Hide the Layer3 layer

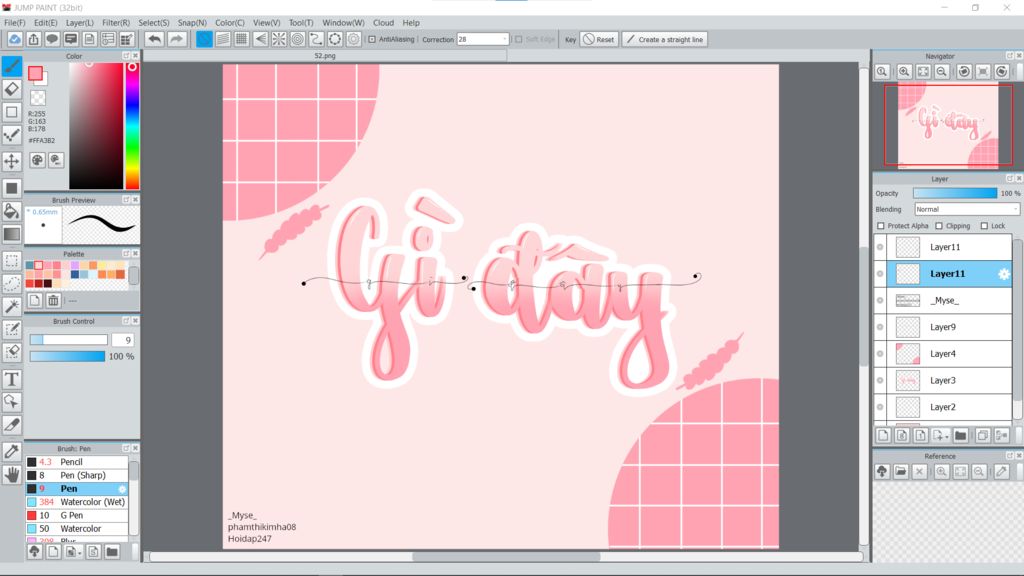coord(880,381)
